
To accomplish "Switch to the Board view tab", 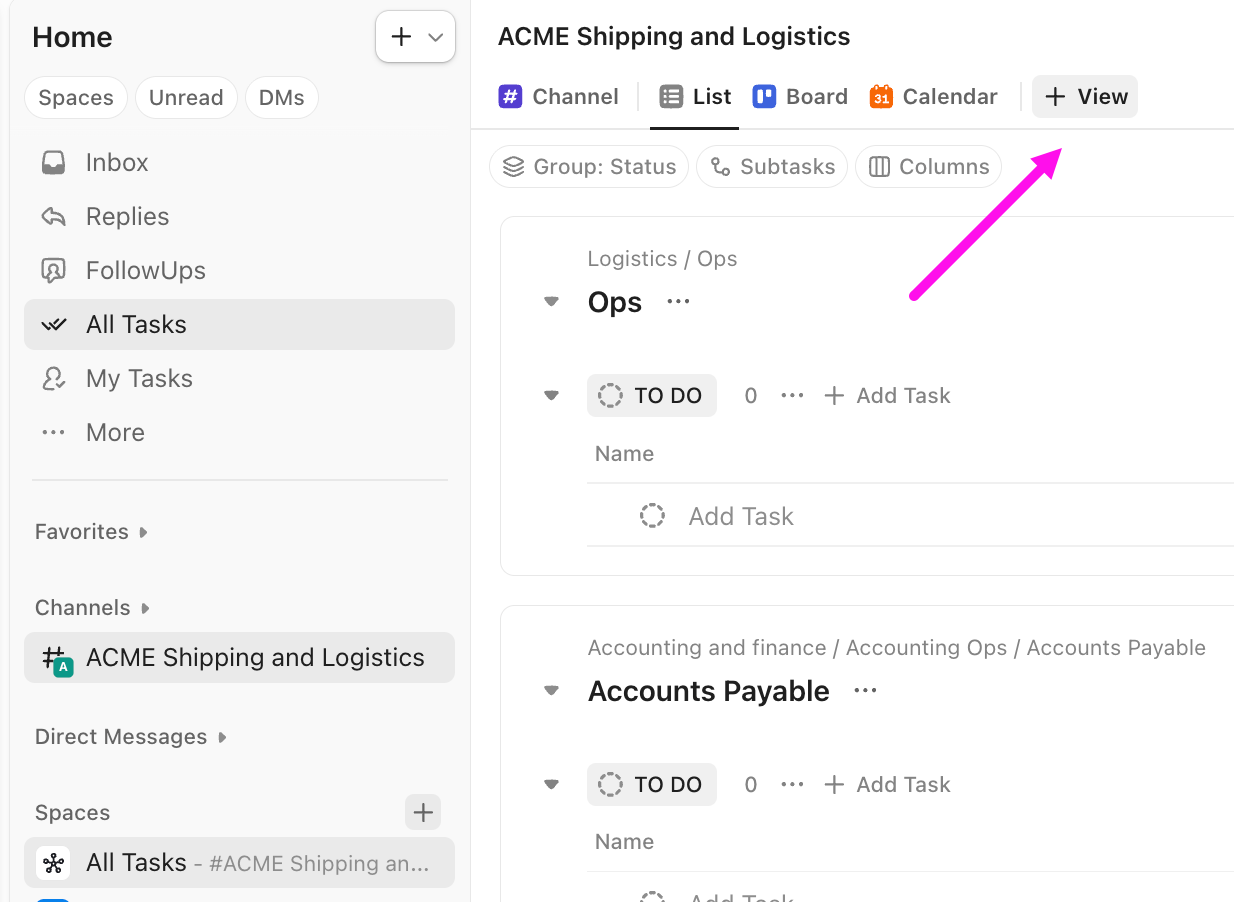I will (x=800, y=96).
